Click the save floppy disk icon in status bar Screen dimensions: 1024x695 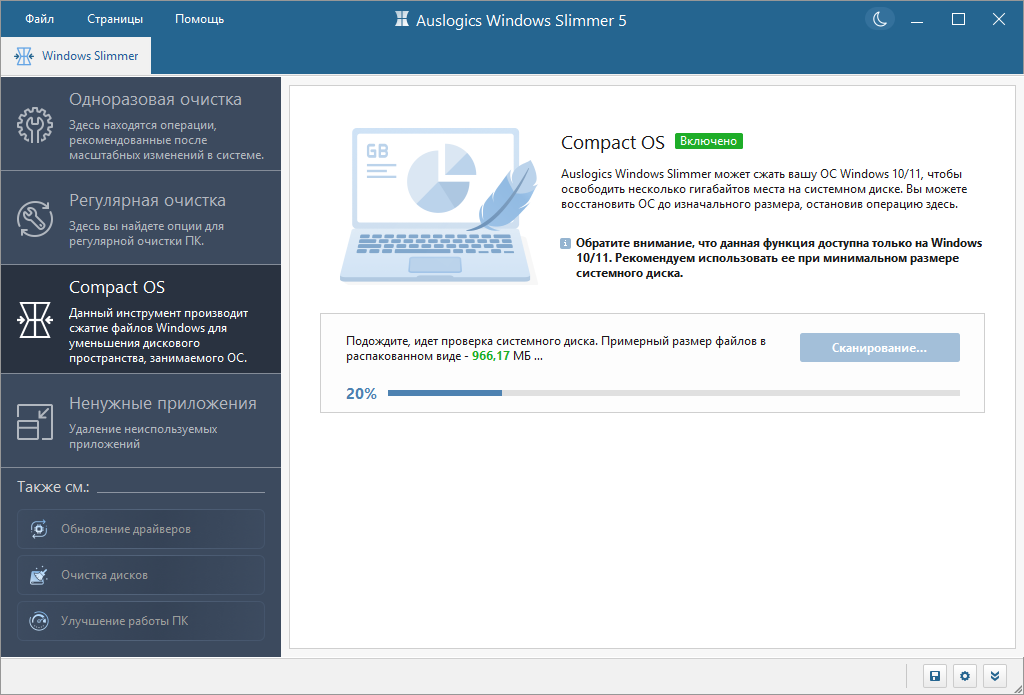(935, 676)
